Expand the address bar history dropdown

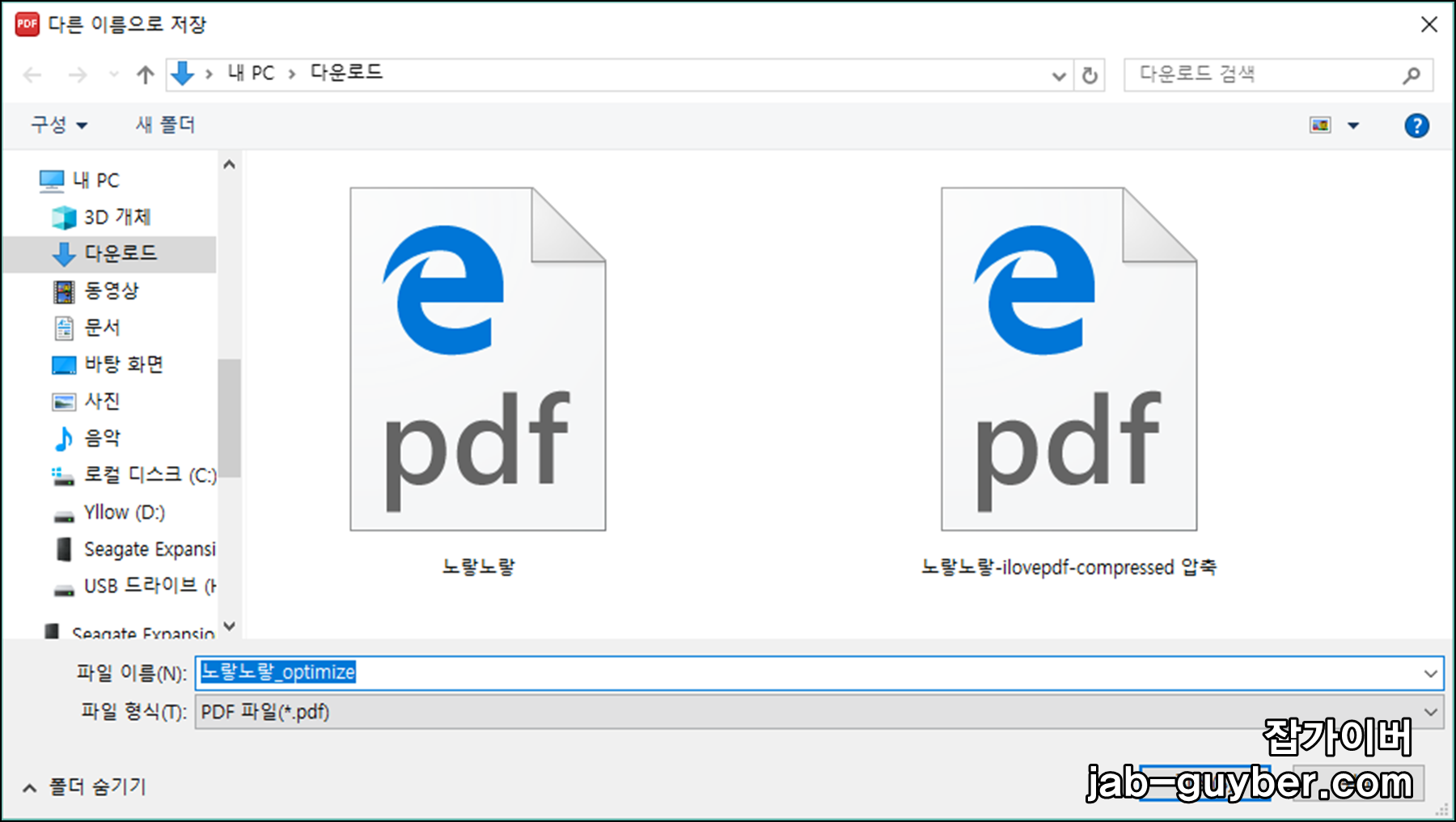coord(1058,76)
